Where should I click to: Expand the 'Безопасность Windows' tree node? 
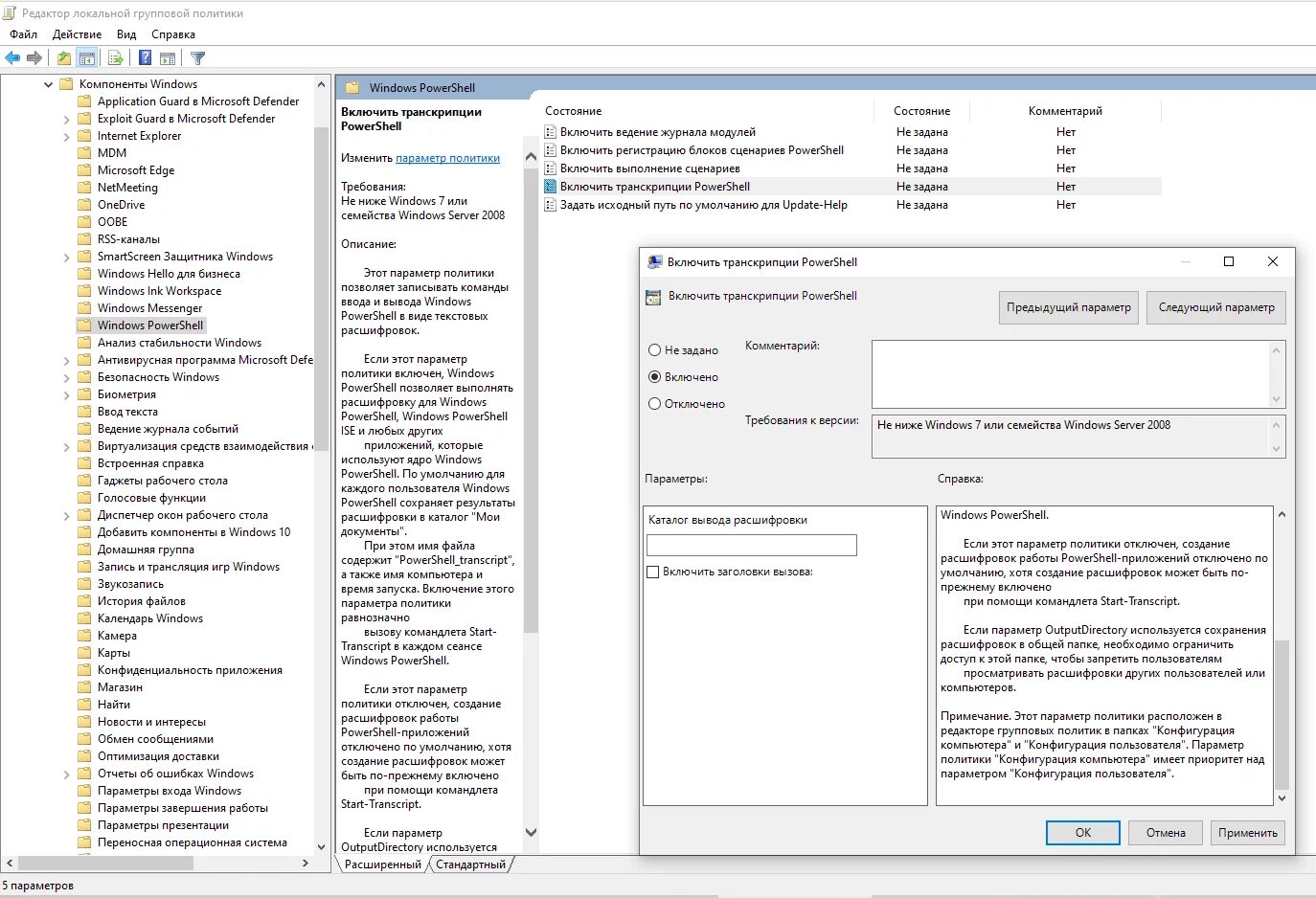pos(66,378)
